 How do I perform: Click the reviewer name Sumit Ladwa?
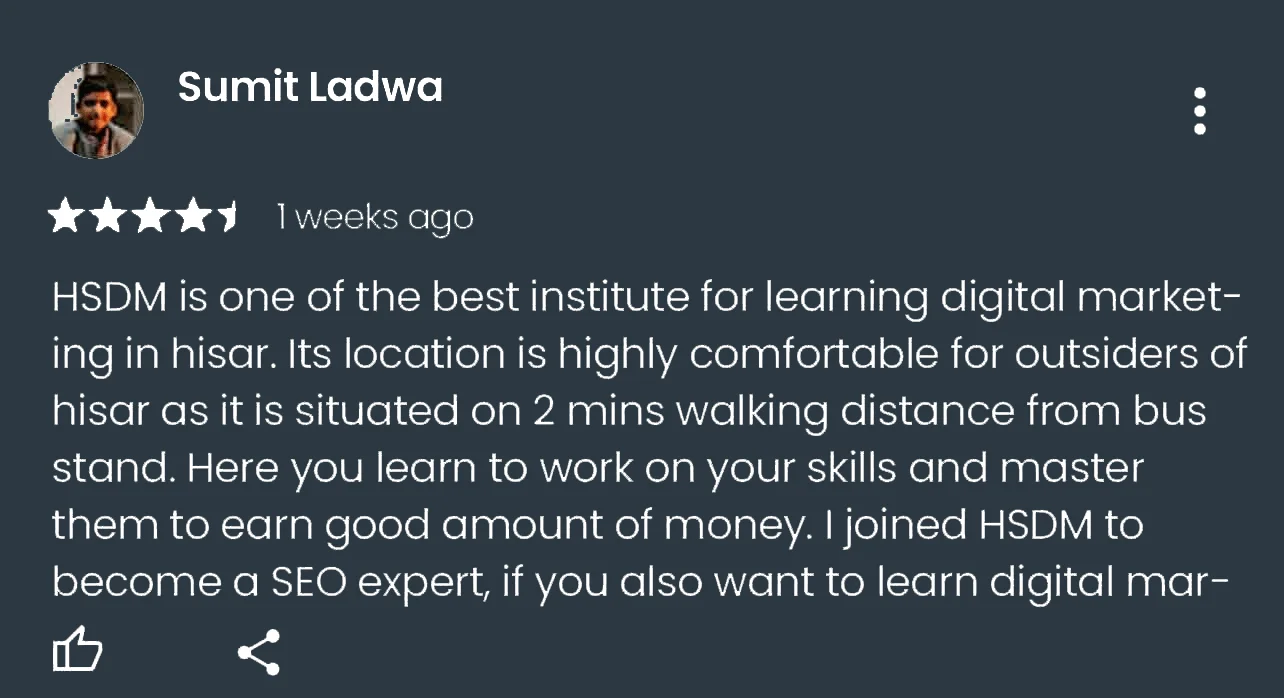310,88
